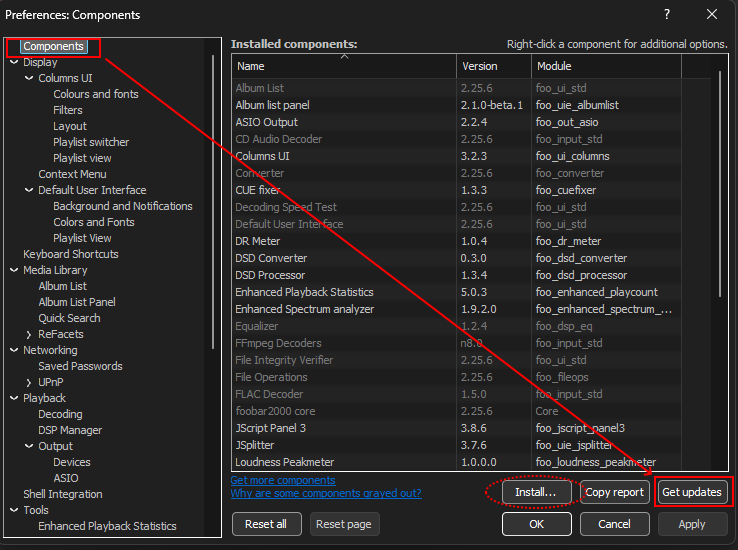Select the JScript Panel 3 component
Screen dimensions: 738x550
click(x=270, y=428)
